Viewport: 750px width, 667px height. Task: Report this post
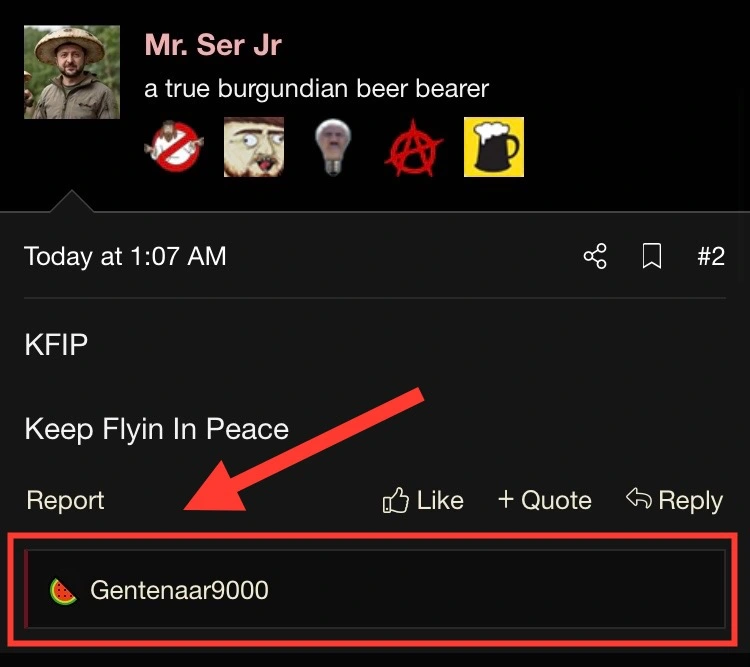click(65, 500)
